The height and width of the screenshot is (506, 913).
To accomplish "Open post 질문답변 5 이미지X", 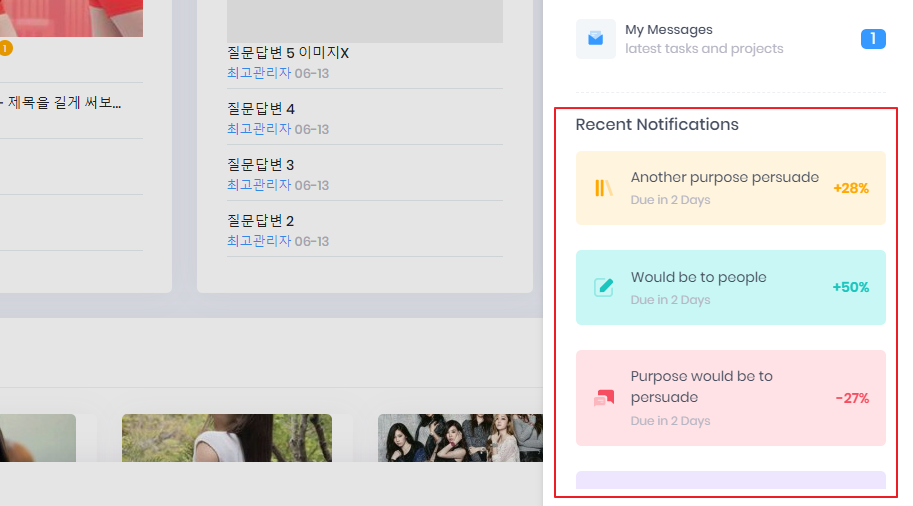I will coord(288,53).
